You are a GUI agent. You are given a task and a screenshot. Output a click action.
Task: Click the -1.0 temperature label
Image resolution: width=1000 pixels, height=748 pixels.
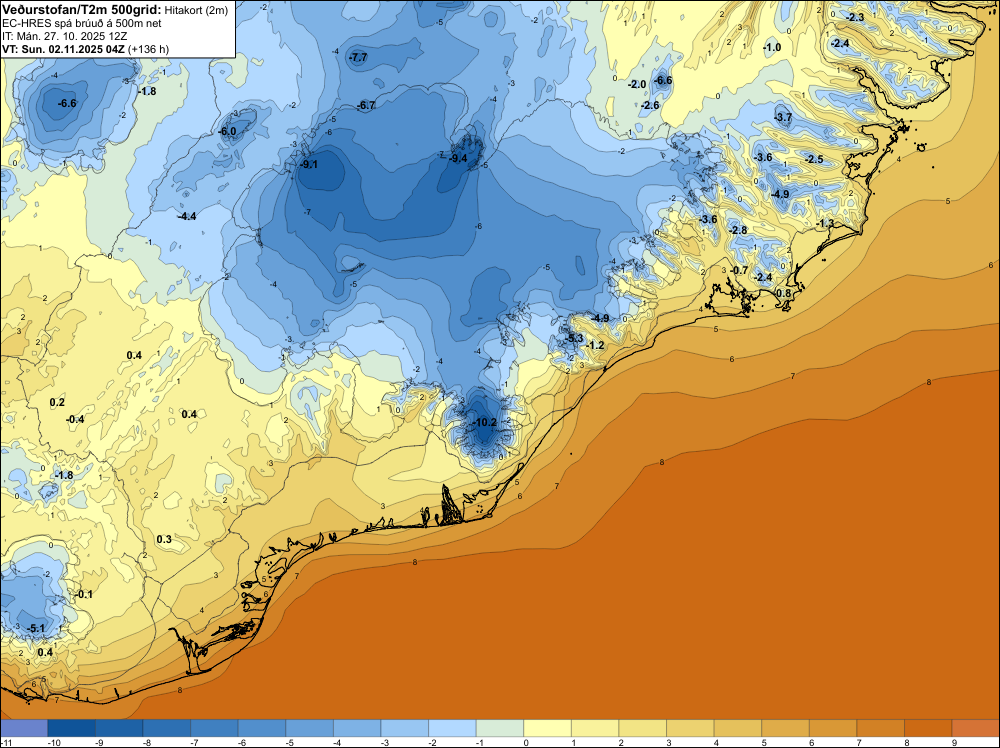pos(772,47)
